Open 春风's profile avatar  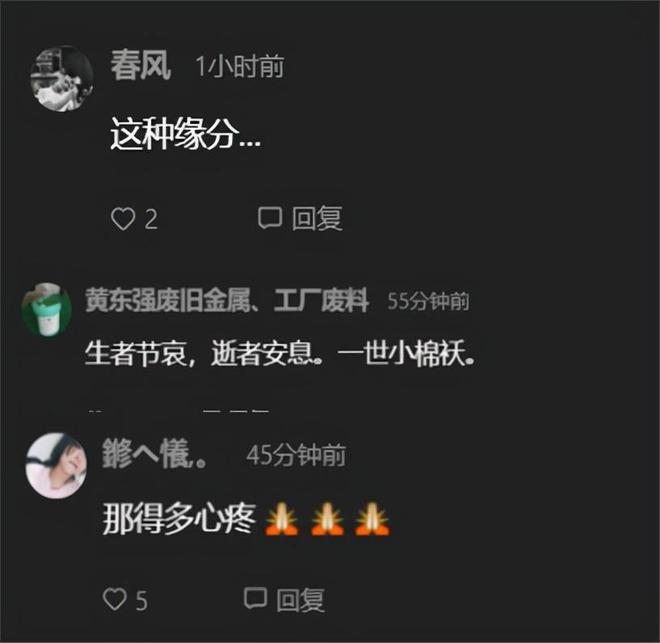[x=62, y=79]
